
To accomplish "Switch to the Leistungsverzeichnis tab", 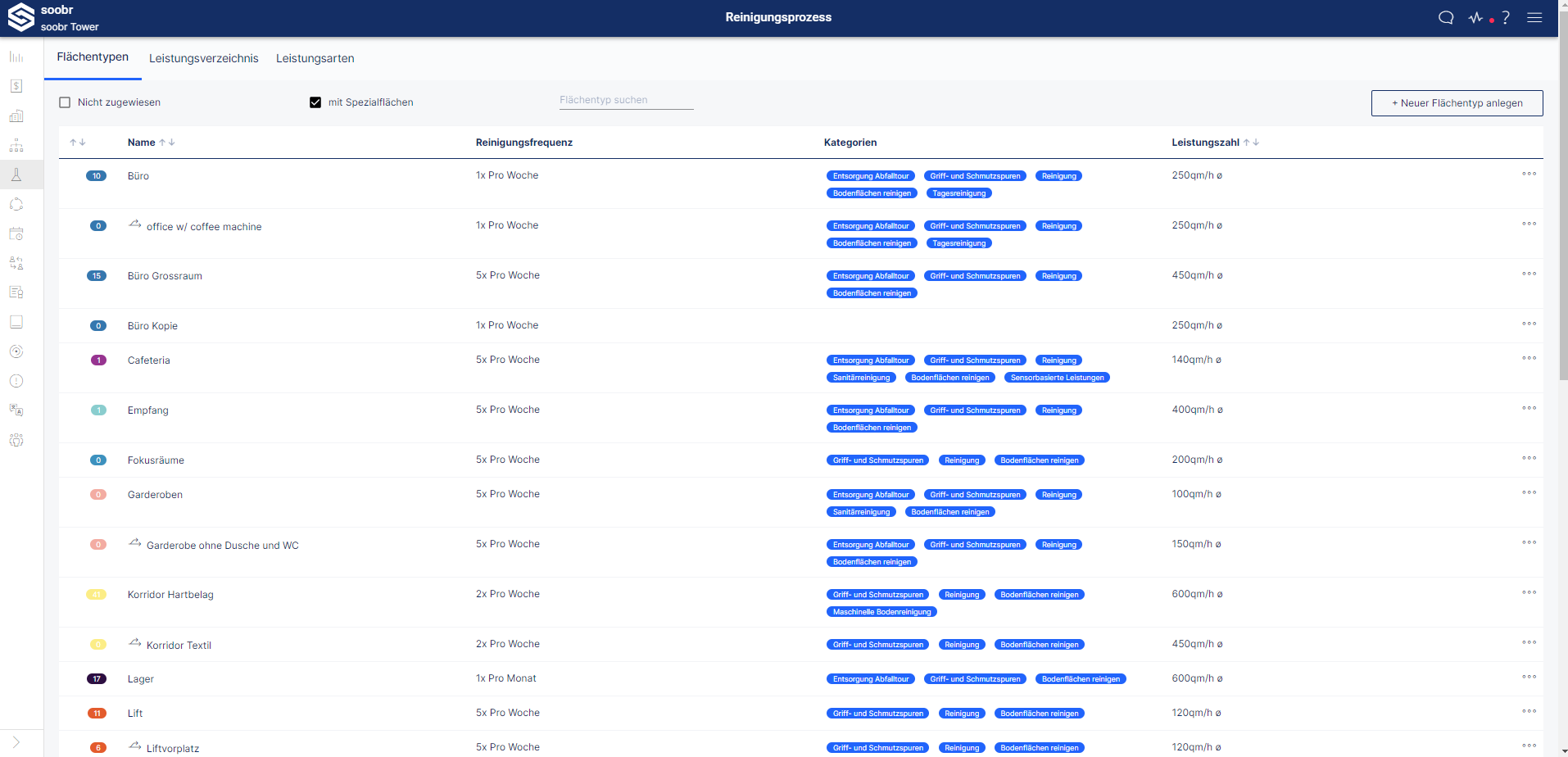I will [x=204, y=58].
